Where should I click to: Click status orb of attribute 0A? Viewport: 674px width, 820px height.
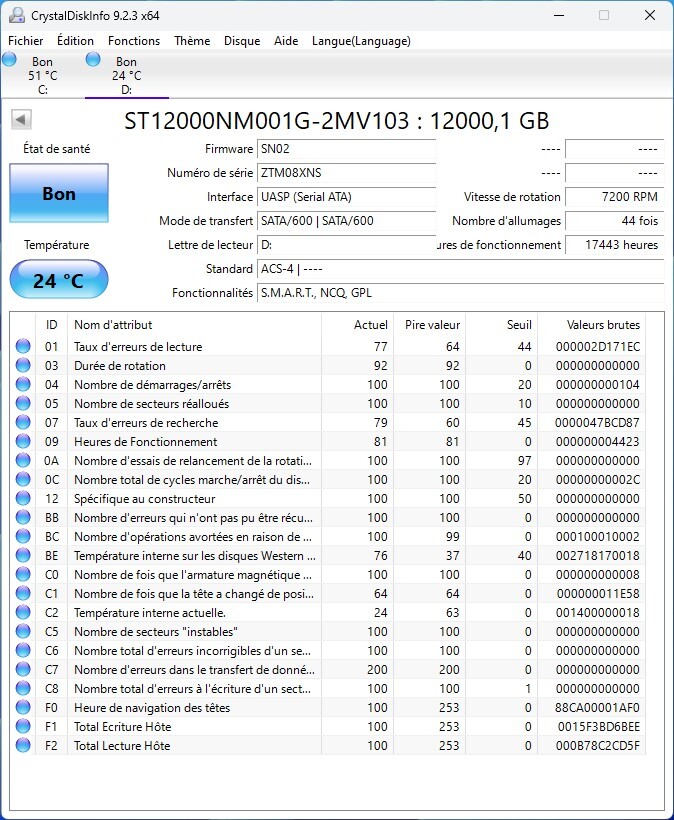coord(23,460)
